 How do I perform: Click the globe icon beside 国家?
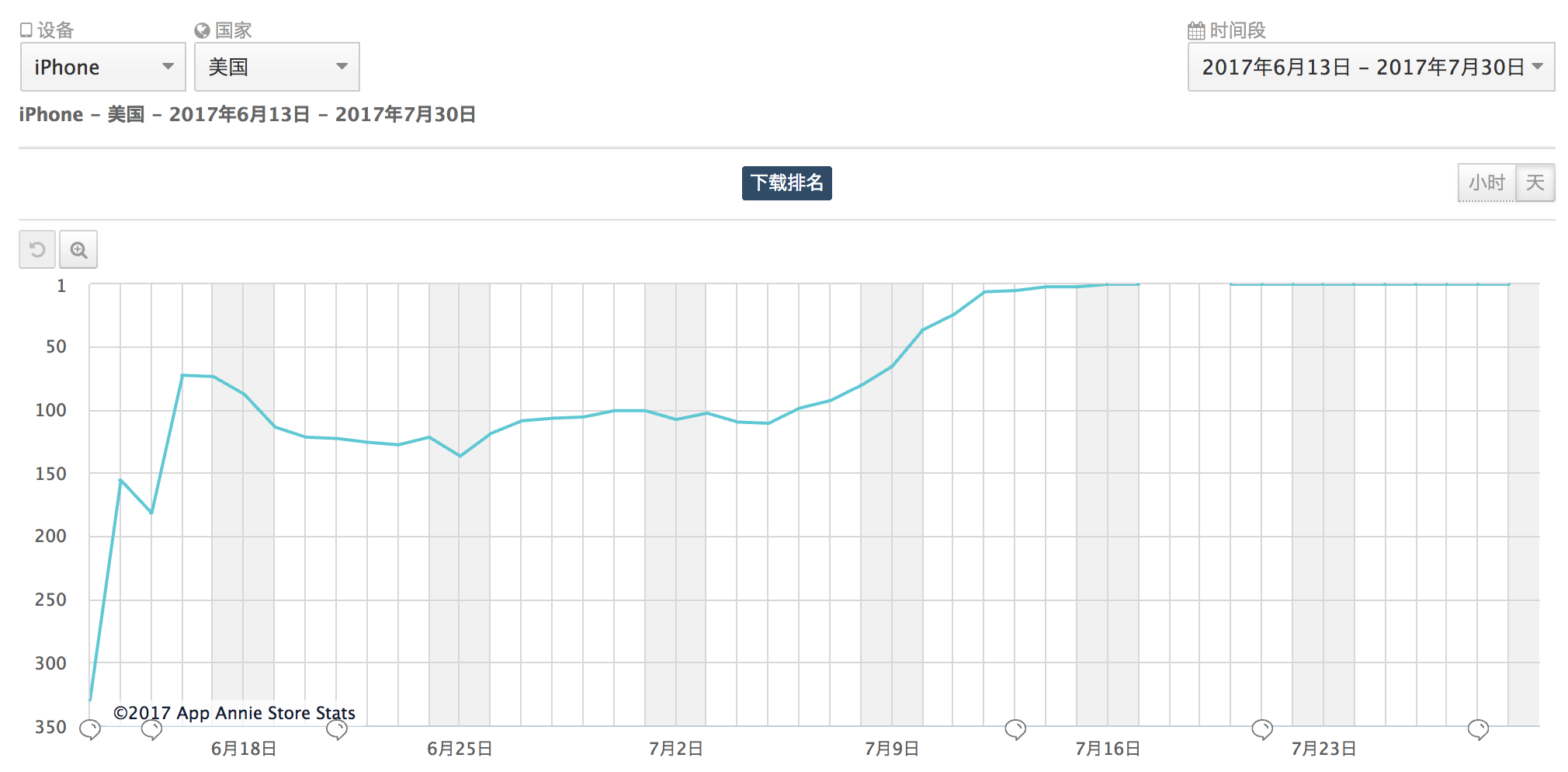click(x=203, y=31)
